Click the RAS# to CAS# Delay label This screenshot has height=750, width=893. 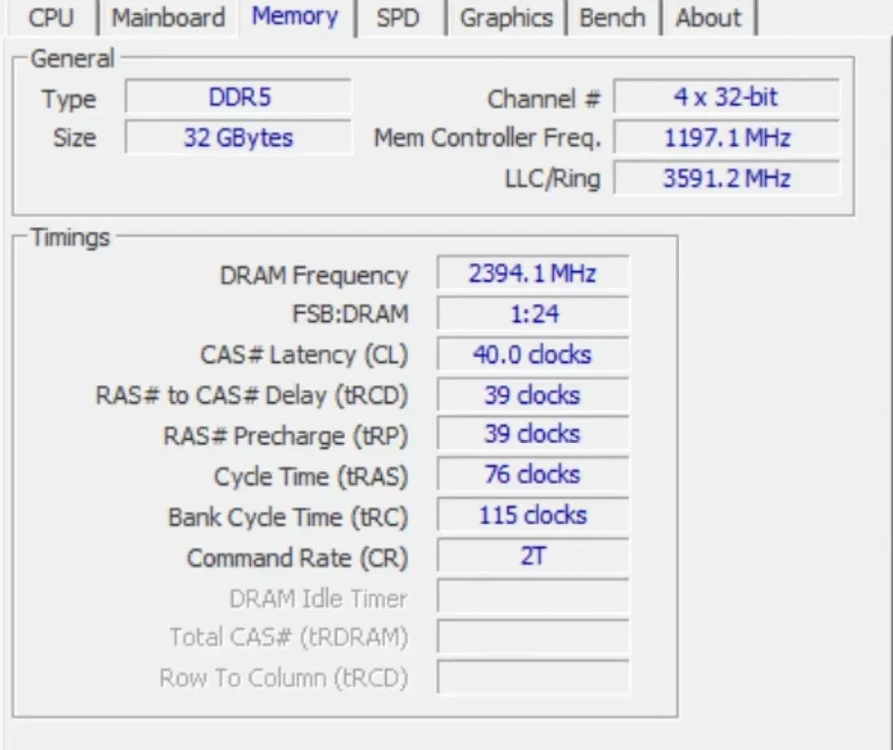click(252, 395)
